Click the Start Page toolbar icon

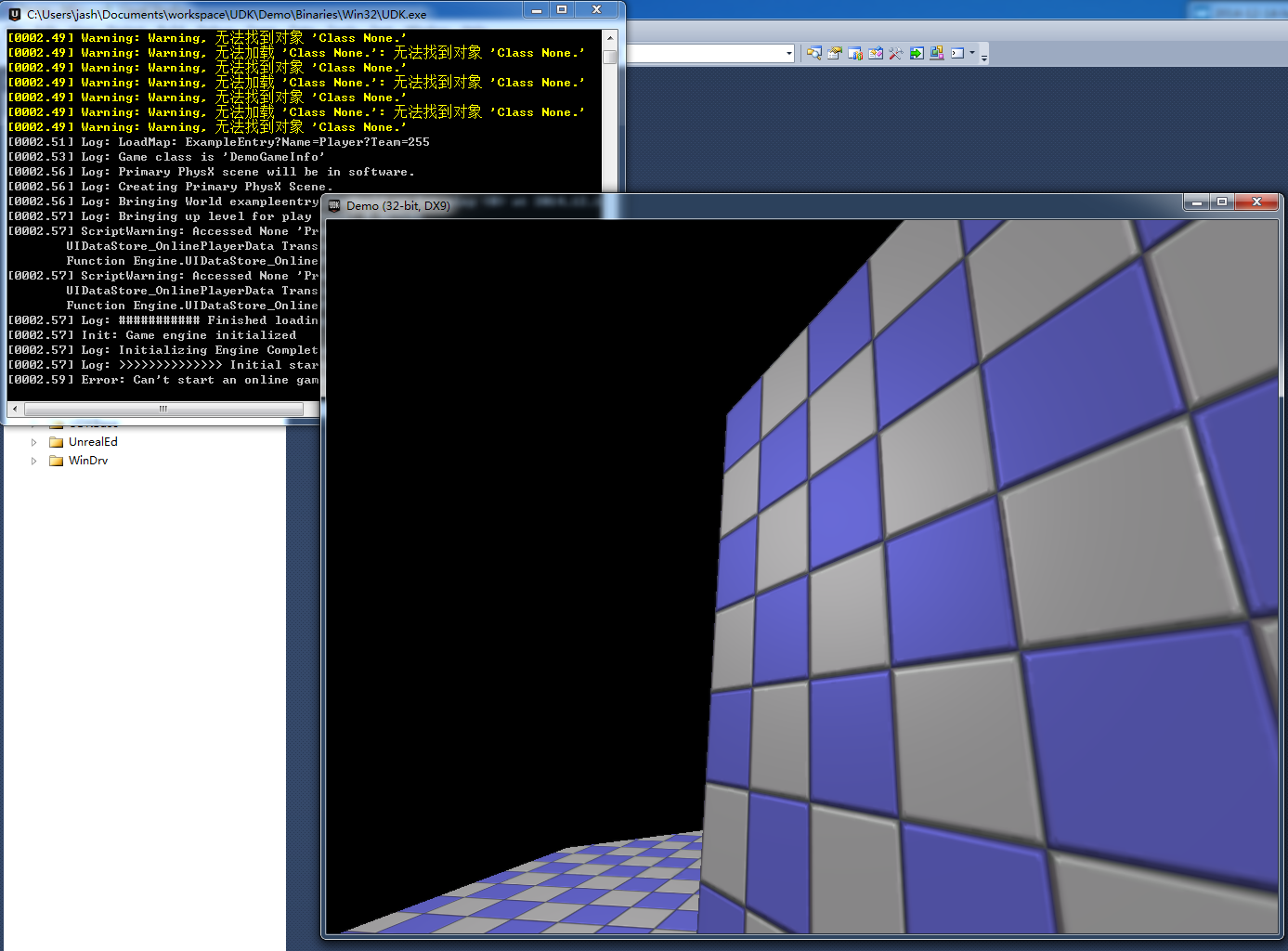876,53
